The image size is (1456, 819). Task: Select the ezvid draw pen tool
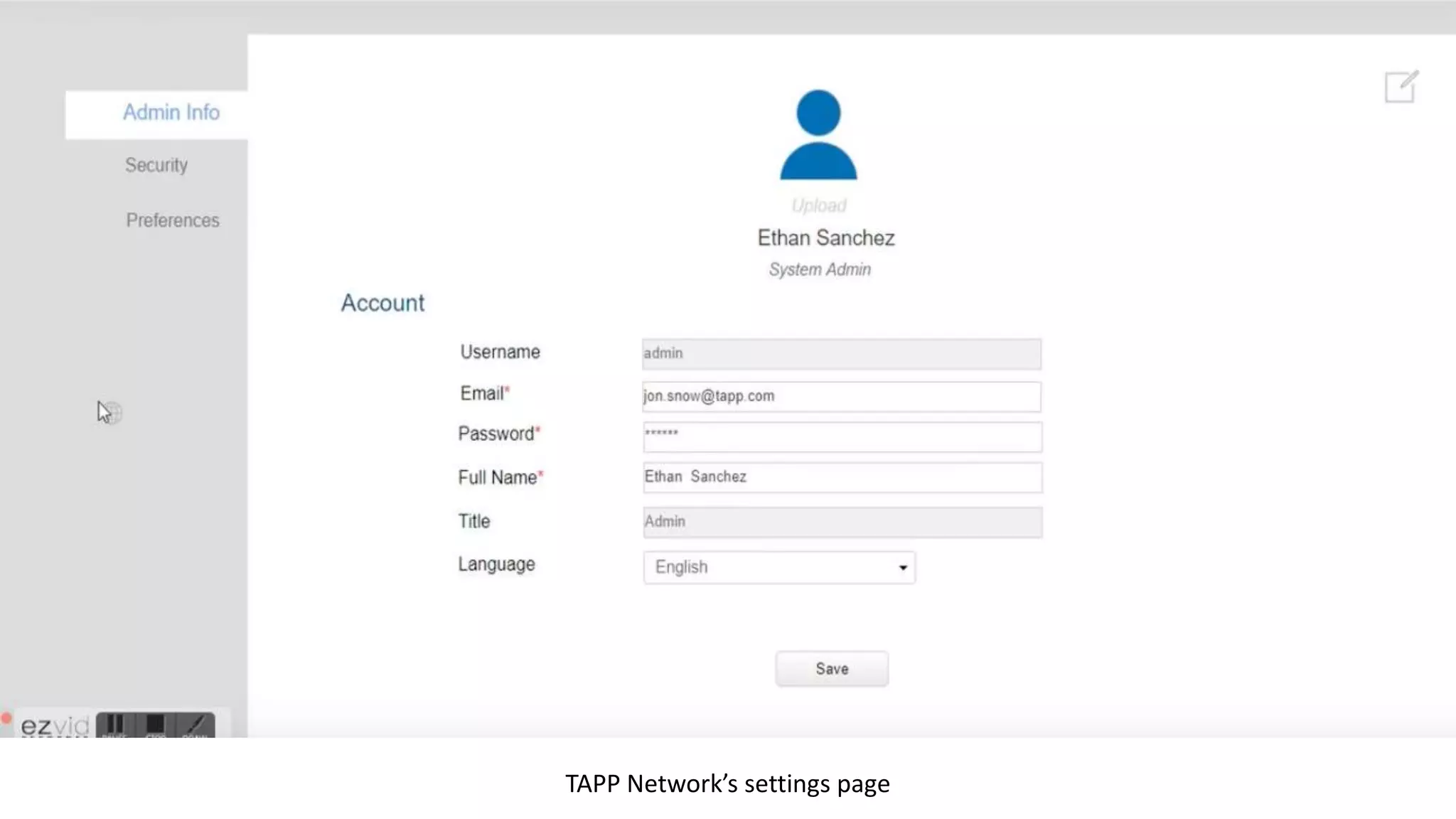point(196,725)
